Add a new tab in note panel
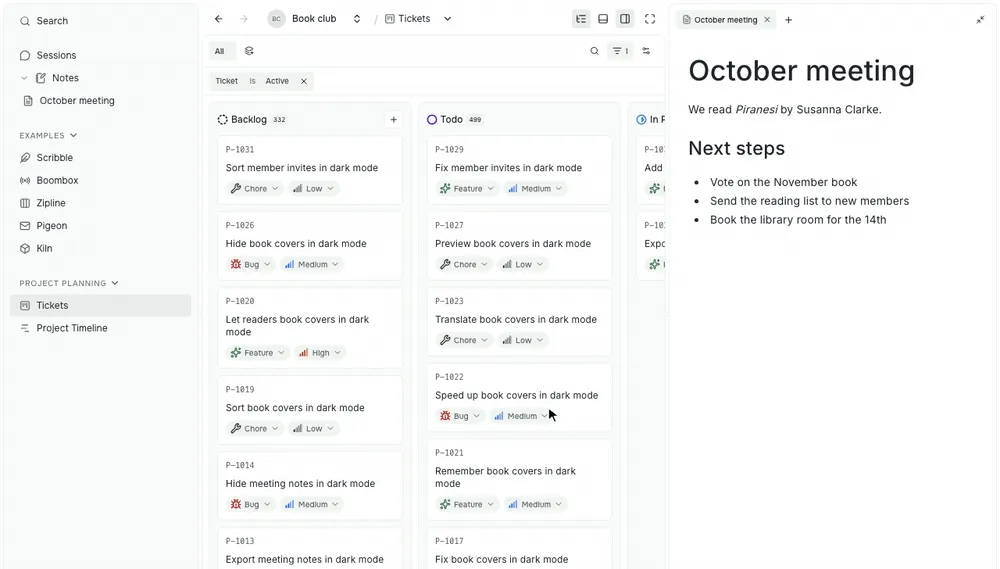 tap(788, 20)
